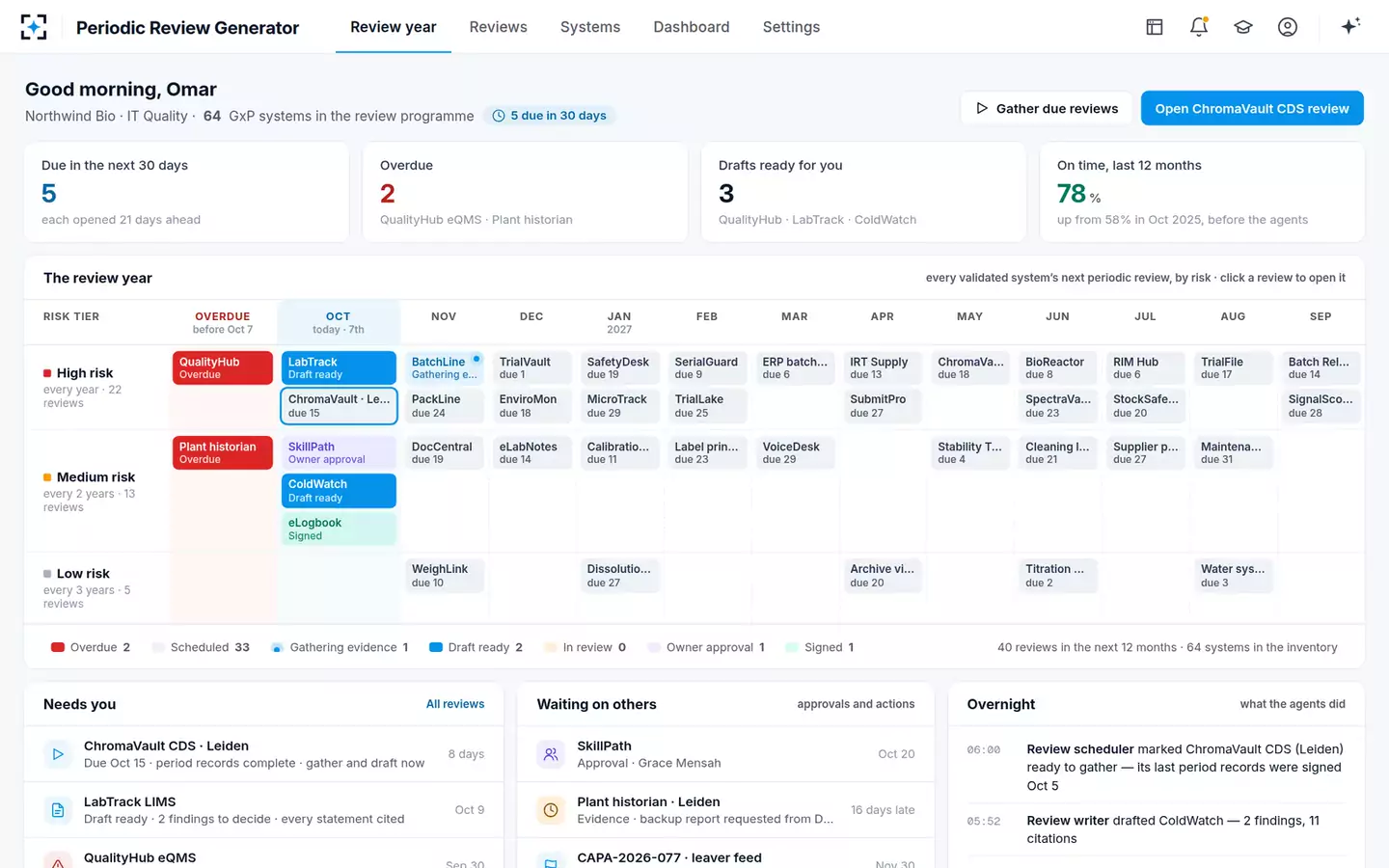Click Gather due reviews button
This screenshot has height=868, width=1389.
point(1047,108)
